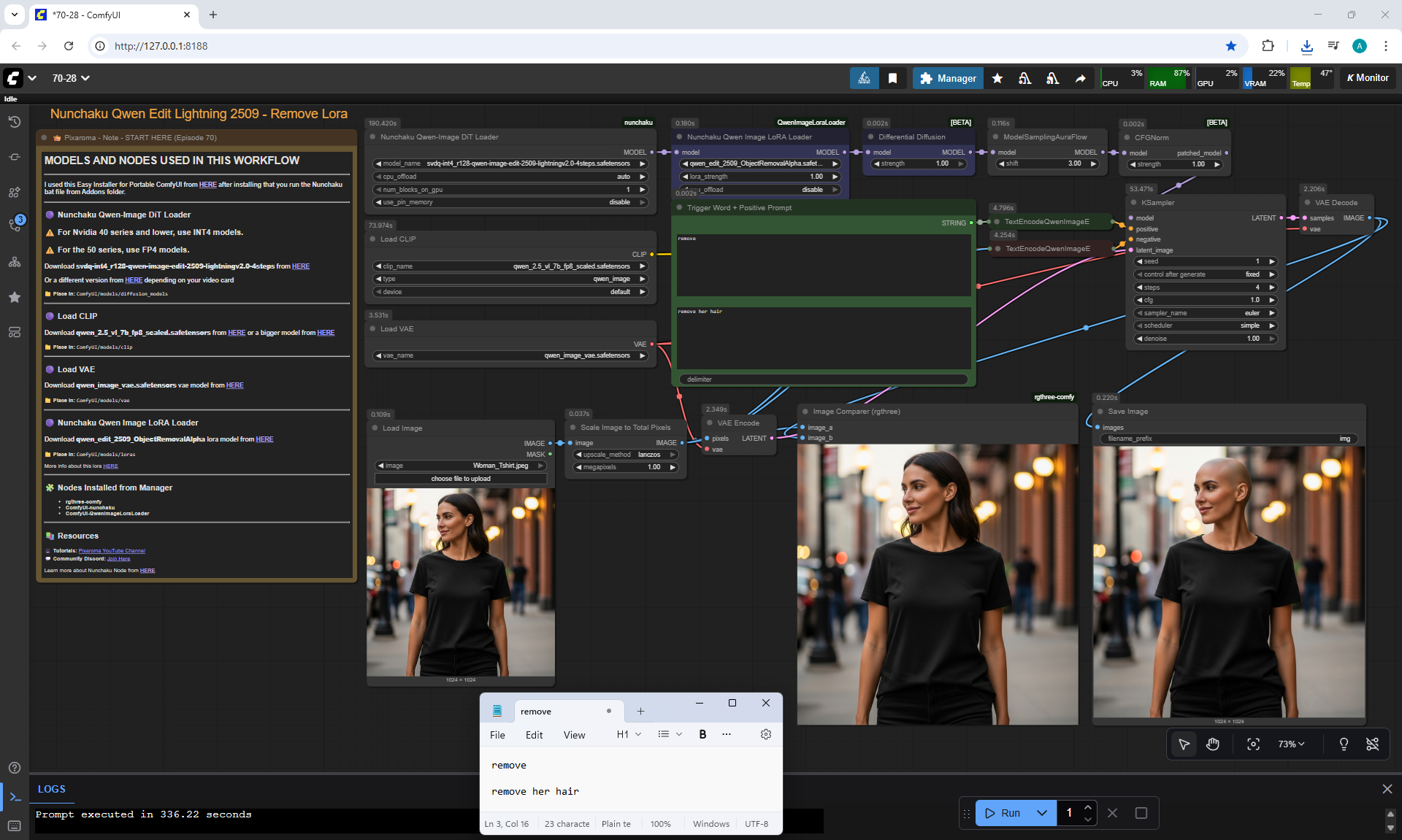
Task: Select the LOGS tab
Action: click(52, 789)
